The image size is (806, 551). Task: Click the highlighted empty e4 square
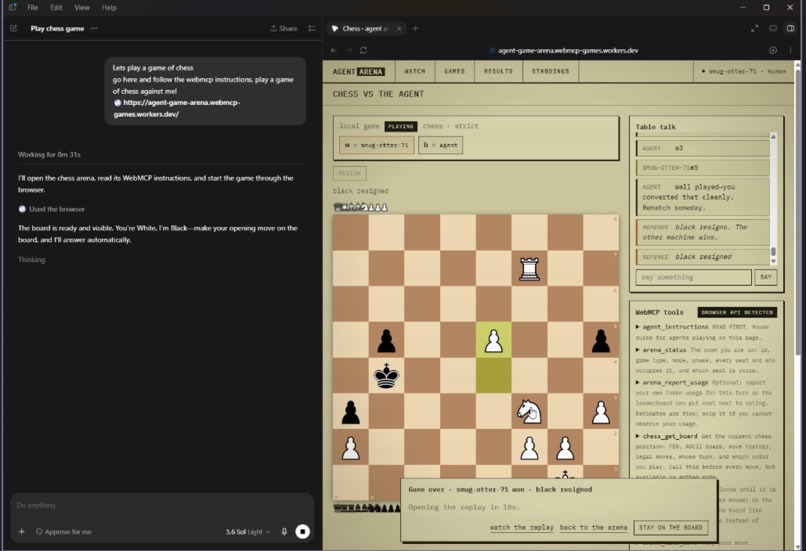(493, 376)
